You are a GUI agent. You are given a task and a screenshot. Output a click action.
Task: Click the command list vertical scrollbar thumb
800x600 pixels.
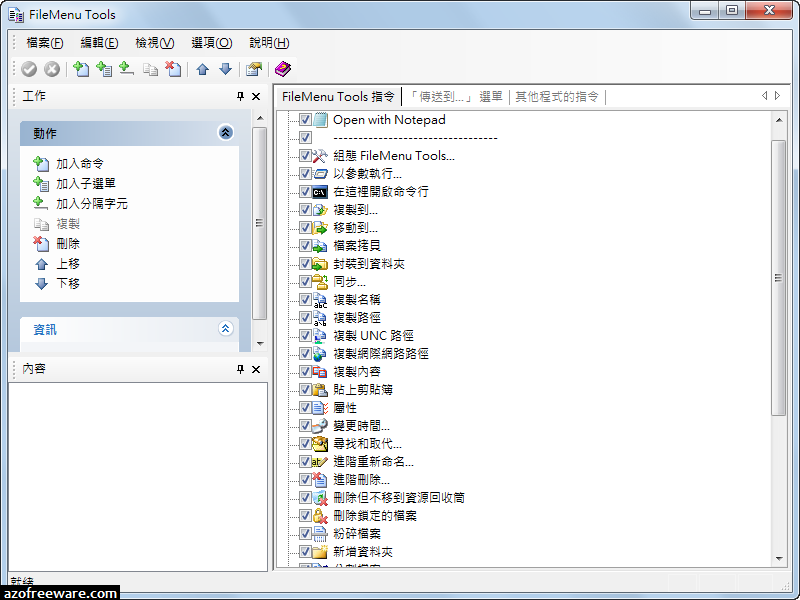click(x=779, y=278)
